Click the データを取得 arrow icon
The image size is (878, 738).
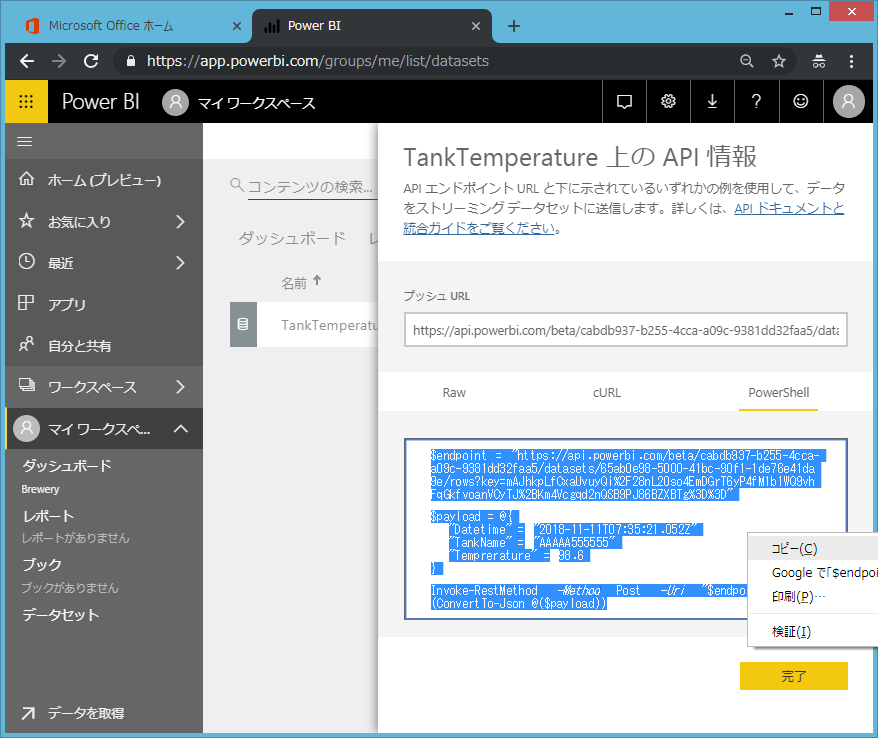coord(28,713)
